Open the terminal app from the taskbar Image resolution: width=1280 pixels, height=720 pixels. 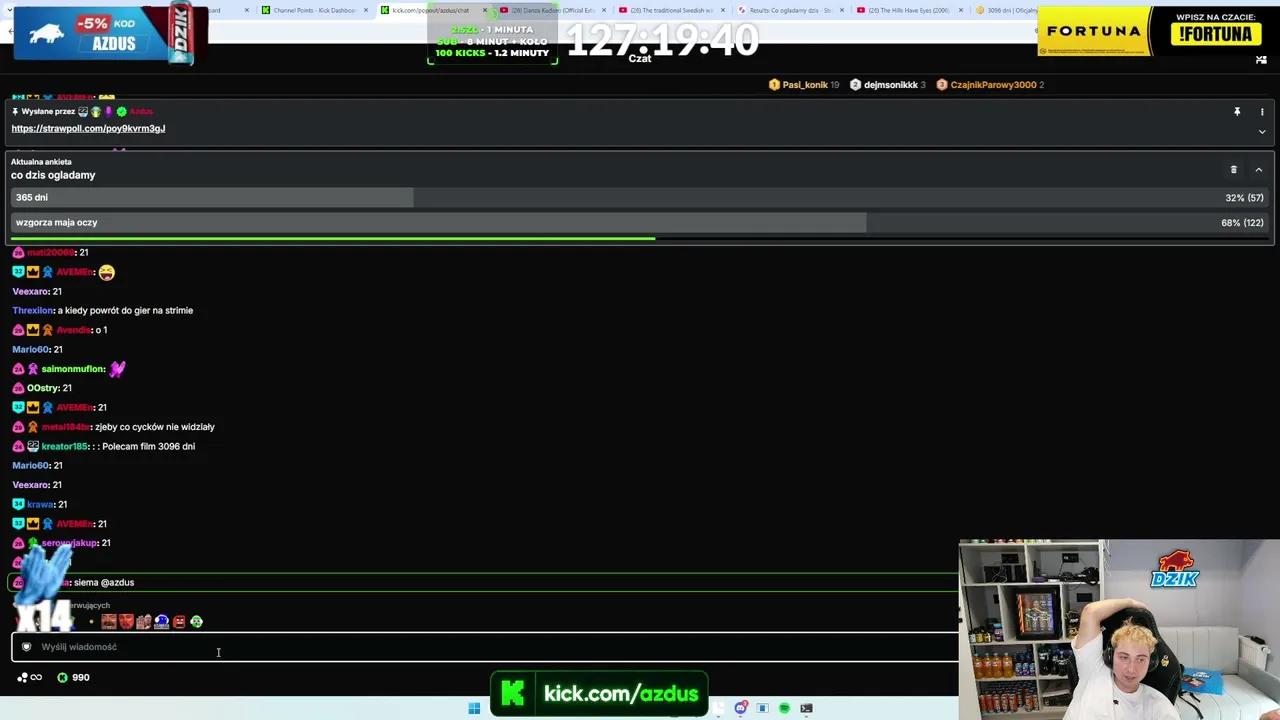click(806, 709)
